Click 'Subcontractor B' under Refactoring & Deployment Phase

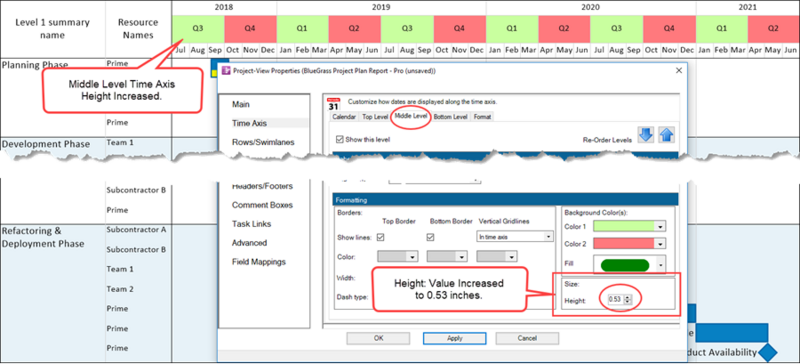[x=136, y=250]
